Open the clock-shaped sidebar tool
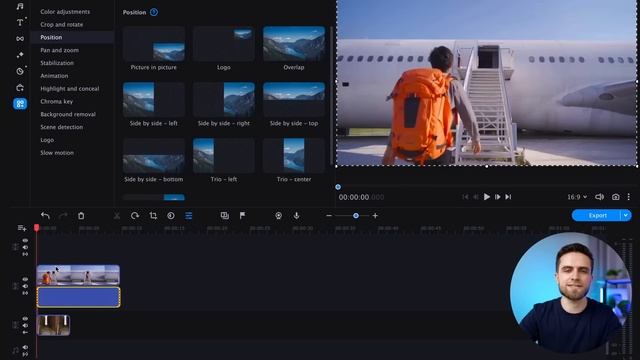 [20, 71]
